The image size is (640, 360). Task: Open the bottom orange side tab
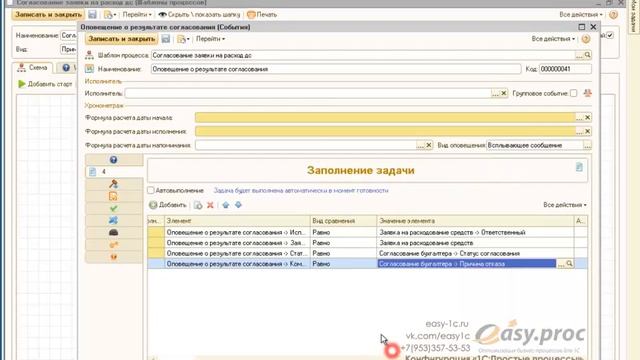pos(114,257)
